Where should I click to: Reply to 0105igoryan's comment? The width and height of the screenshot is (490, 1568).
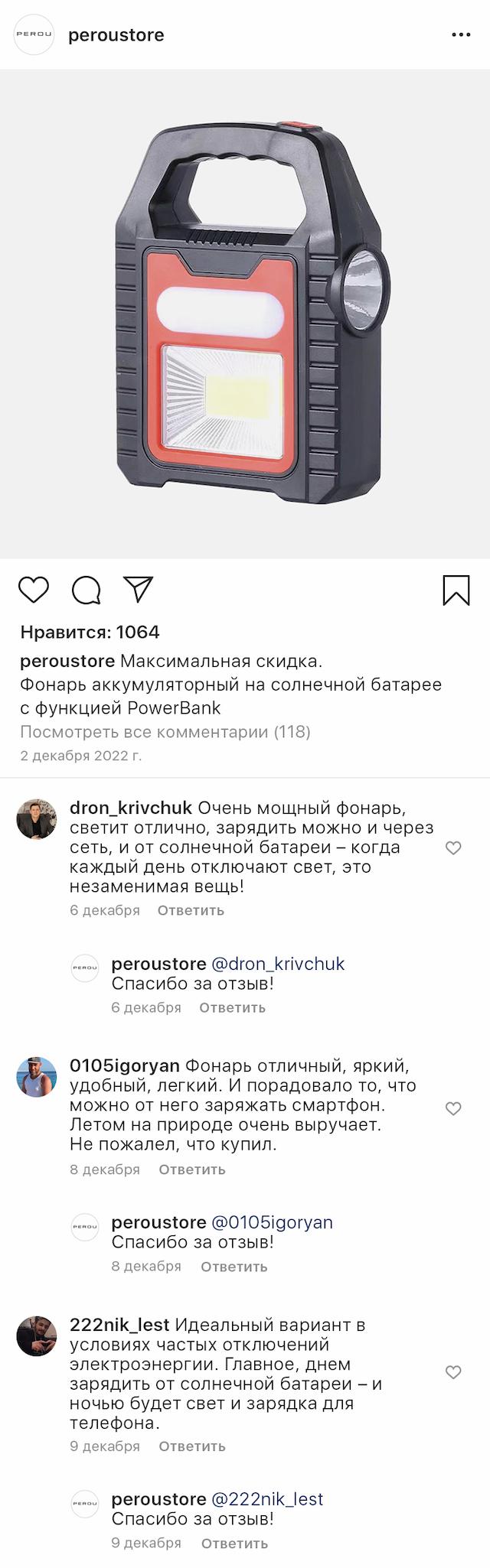(192, 1169)
